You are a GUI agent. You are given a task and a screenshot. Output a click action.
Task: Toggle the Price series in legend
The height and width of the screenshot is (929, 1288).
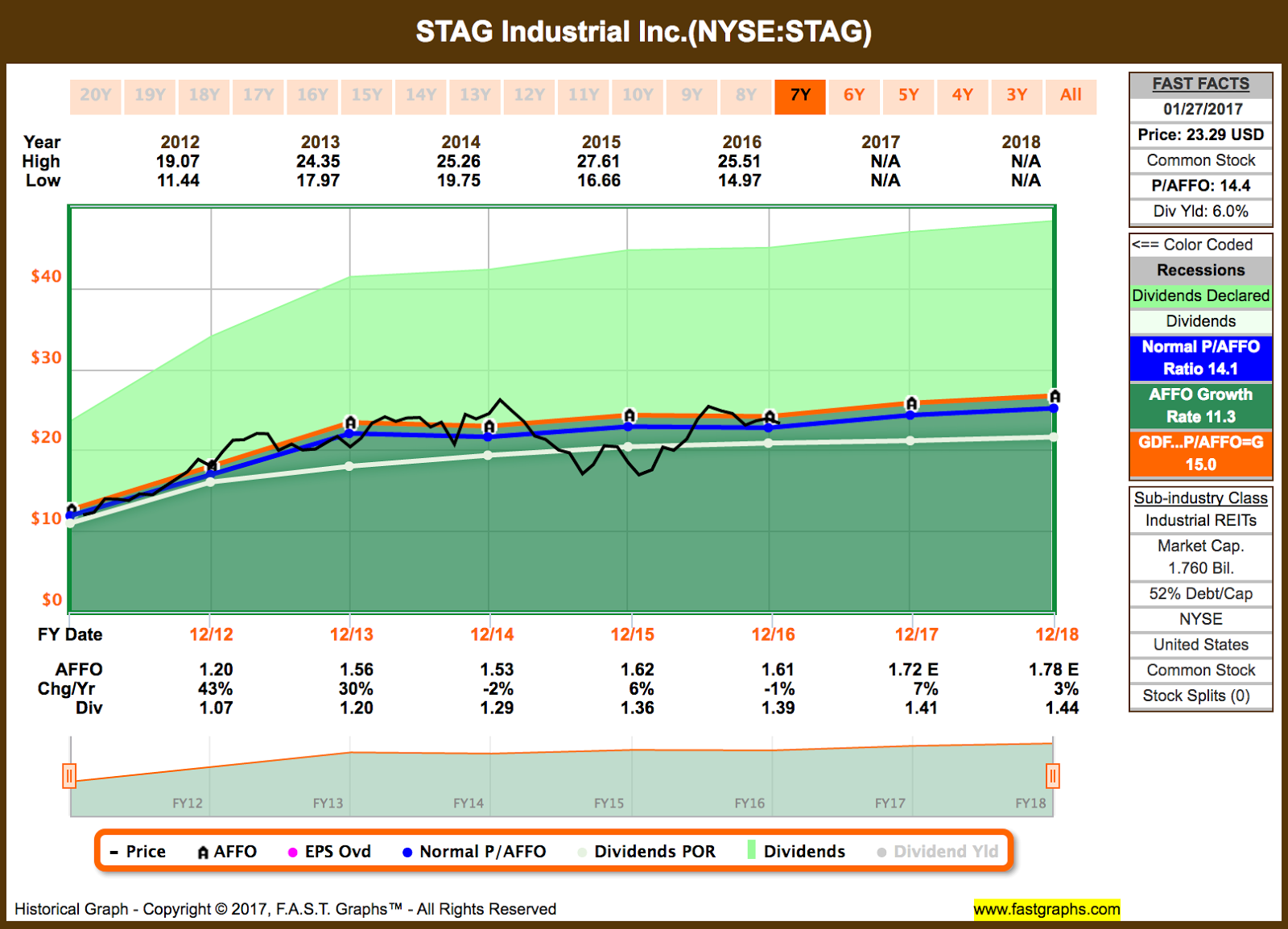pos(138,852)
